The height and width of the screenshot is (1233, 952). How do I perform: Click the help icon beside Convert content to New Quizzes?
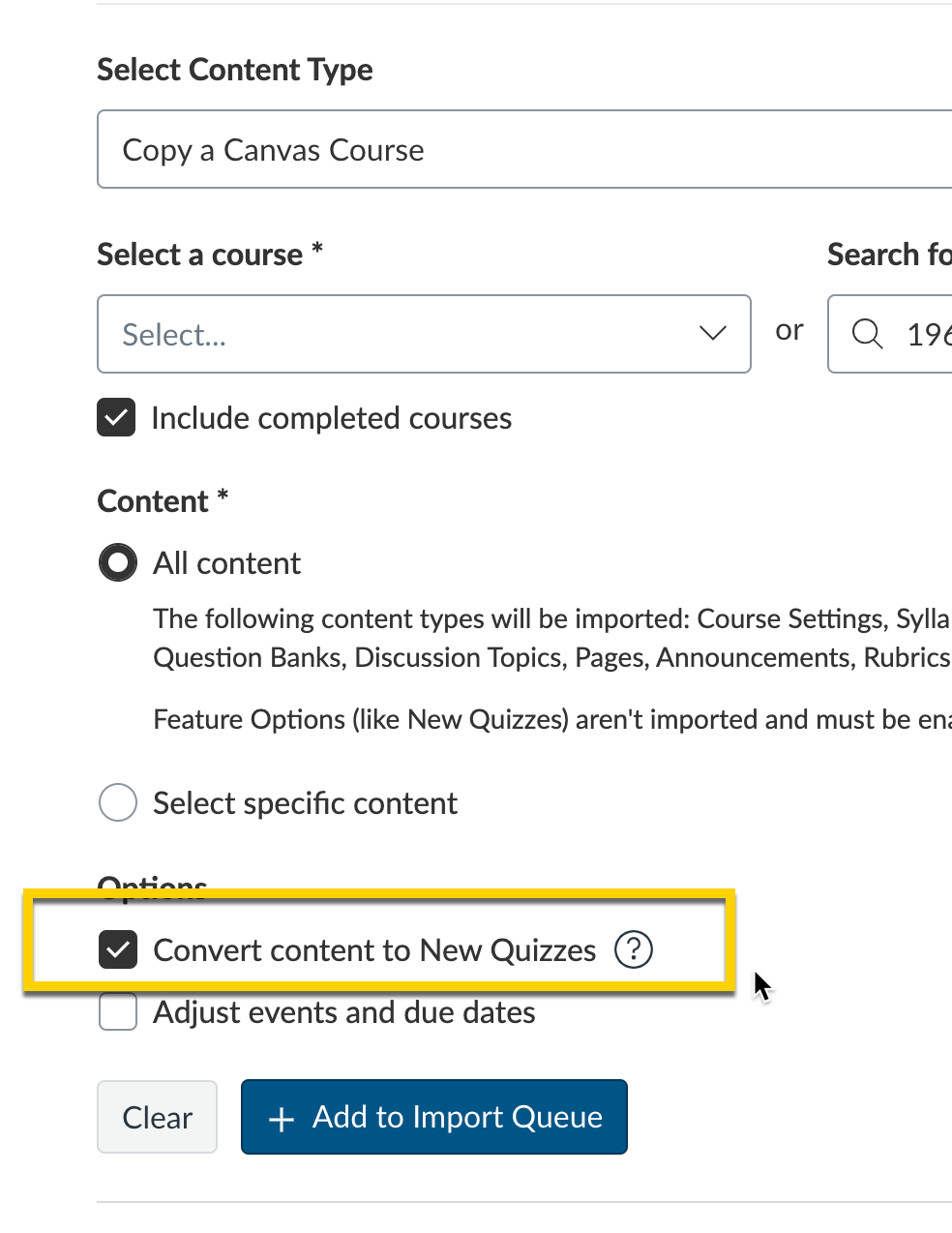click(x=633, y=949)
